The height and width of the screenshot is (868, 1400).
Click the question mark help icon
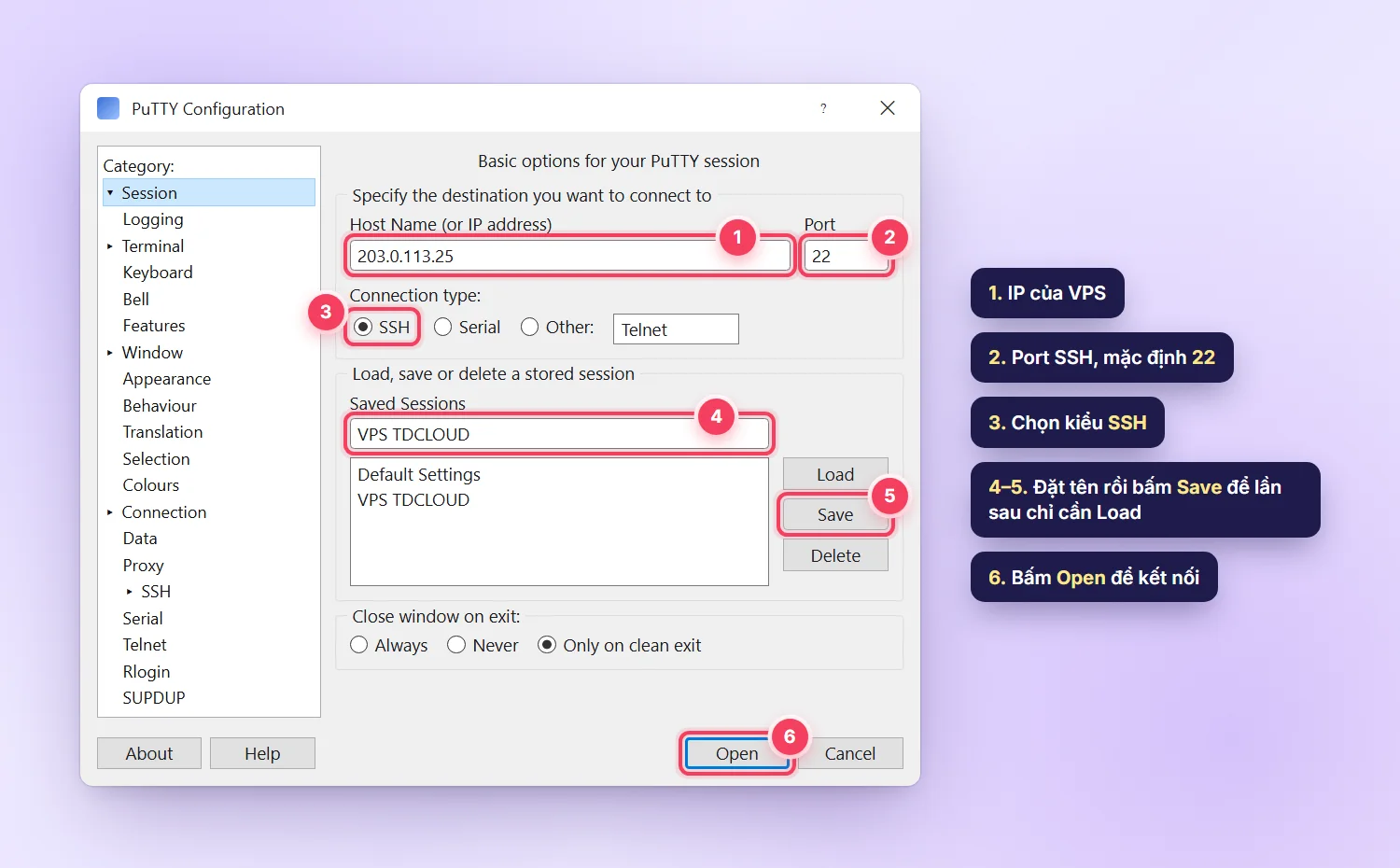(x=823, y=108)
